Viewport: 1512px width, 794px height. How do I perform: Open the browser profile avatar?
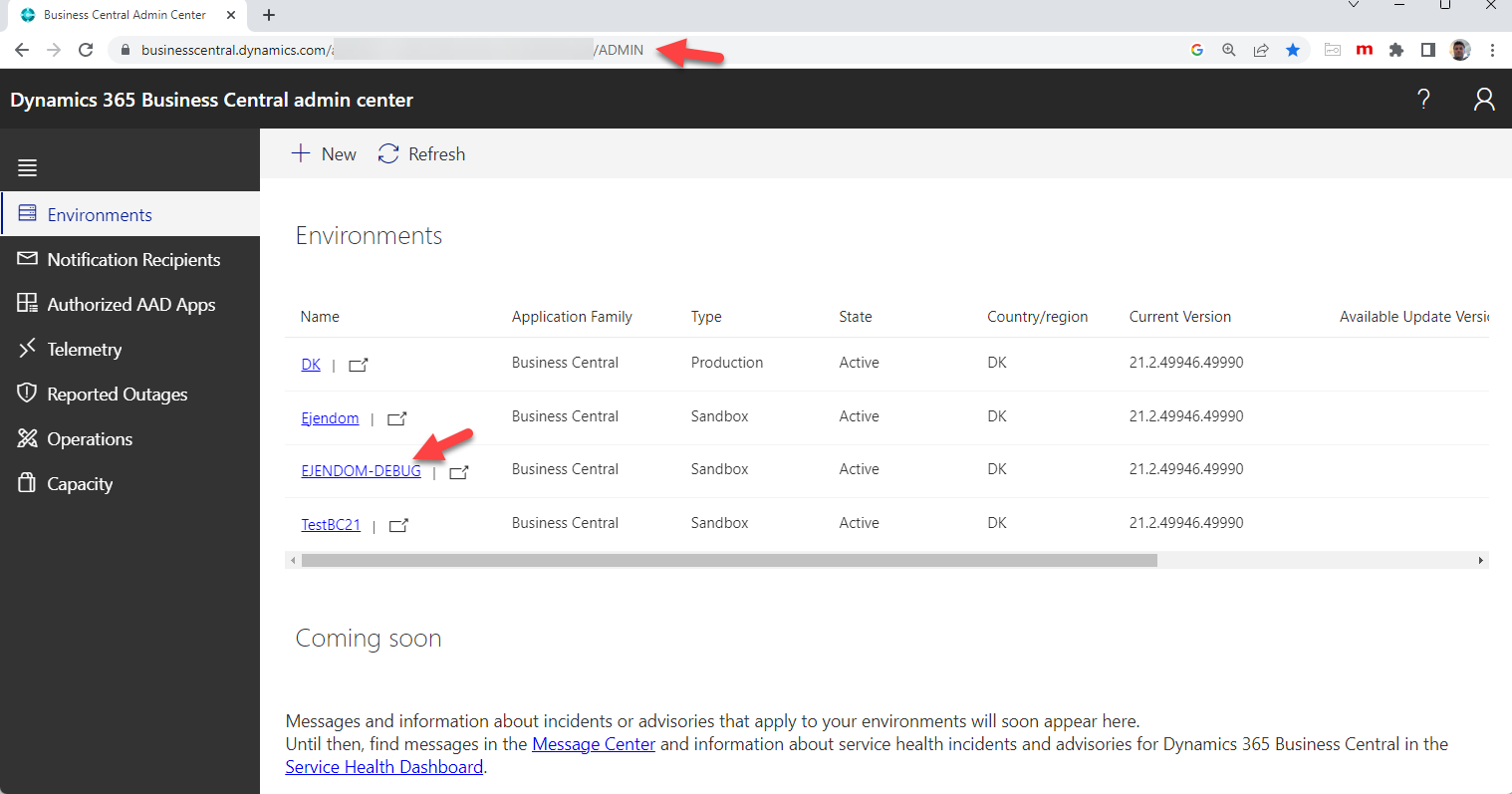pos(1460,50)
